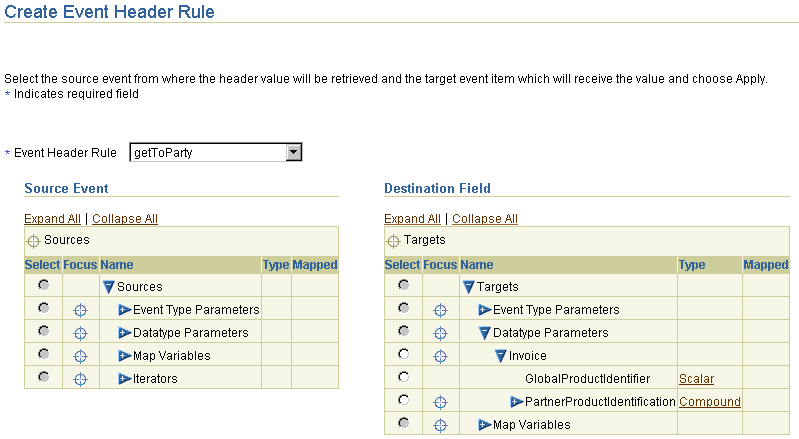This screenshot has height=439, width=799.
Task: Select source Map Variables radio button
Action: click(x=44, y=354)
